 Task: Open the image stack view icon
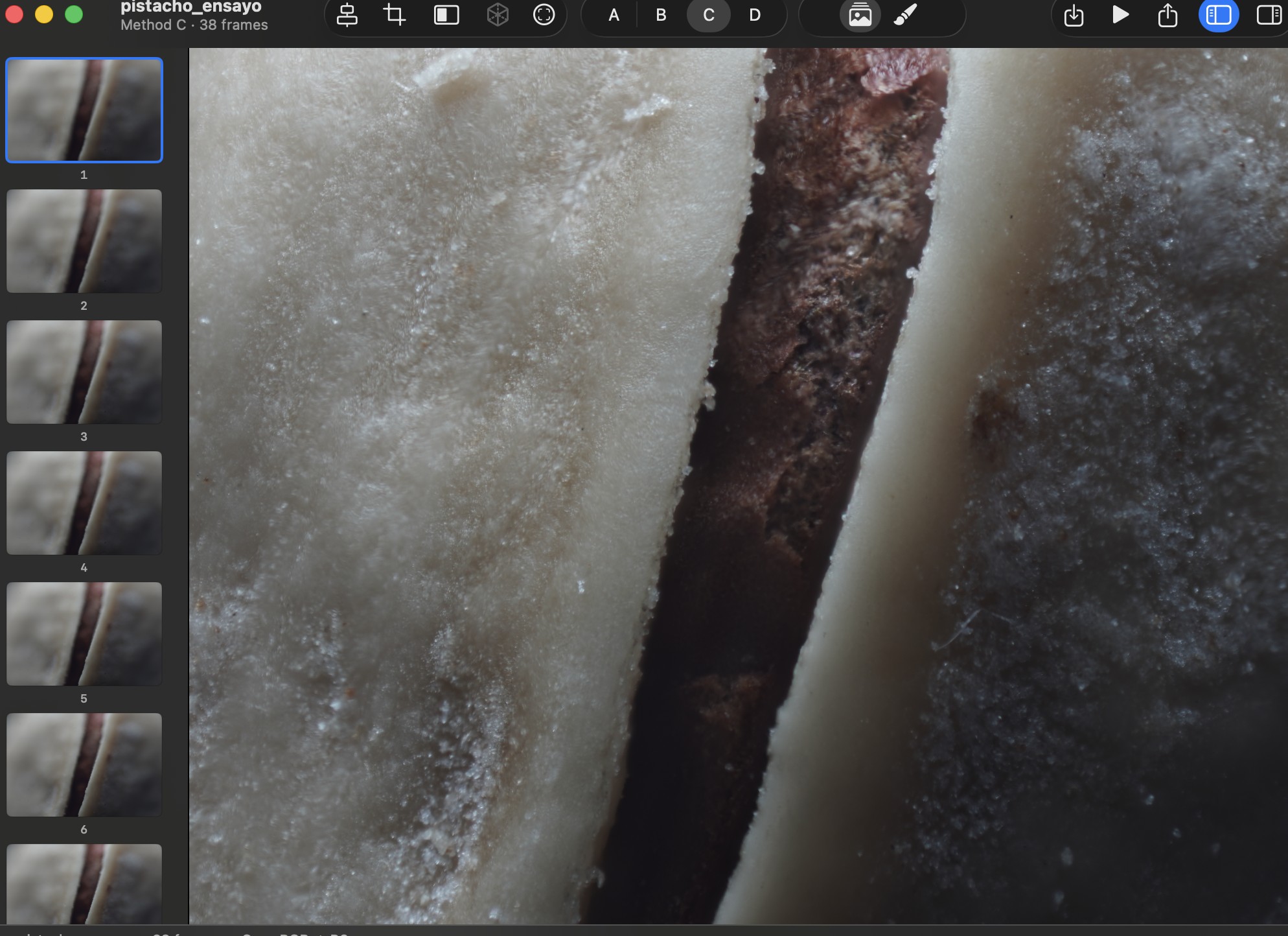(860, 15)
